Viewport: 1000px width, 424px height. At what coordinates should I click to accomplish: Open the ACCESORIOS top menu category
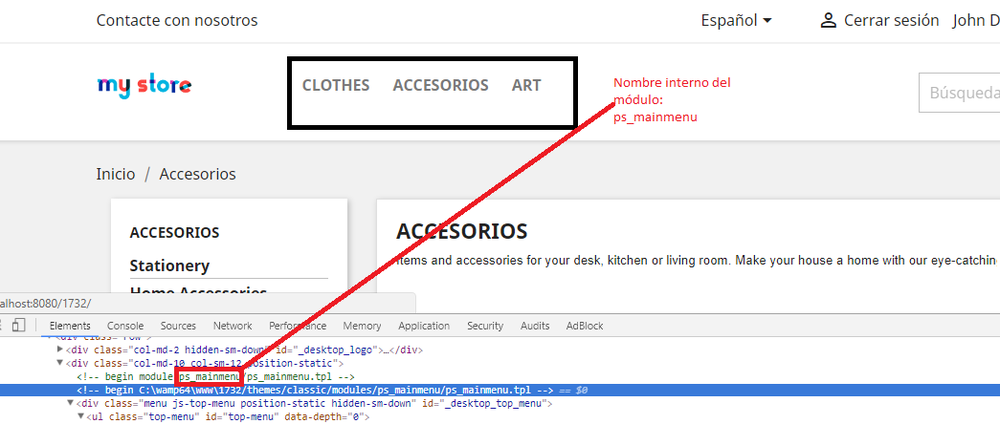pos(441,85)
